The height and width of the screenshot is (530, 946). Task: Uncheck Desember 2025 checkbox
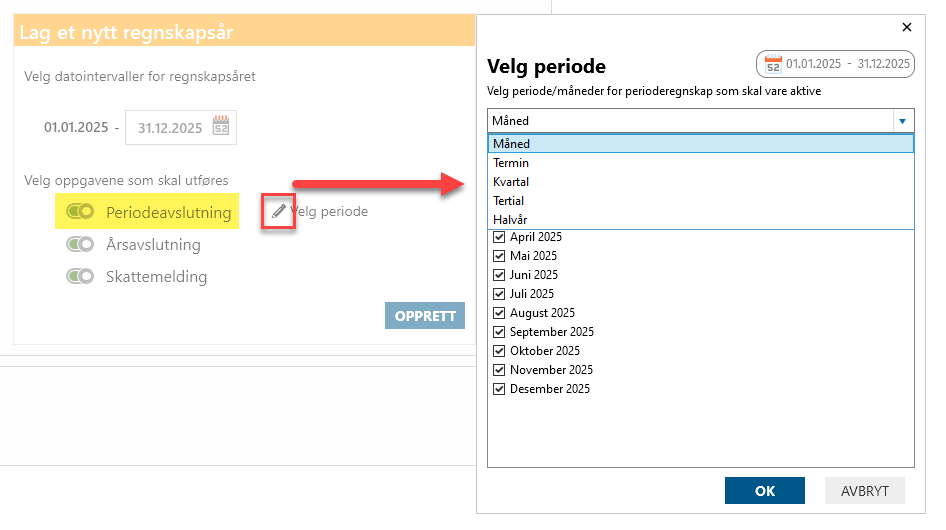coord(499,389)
